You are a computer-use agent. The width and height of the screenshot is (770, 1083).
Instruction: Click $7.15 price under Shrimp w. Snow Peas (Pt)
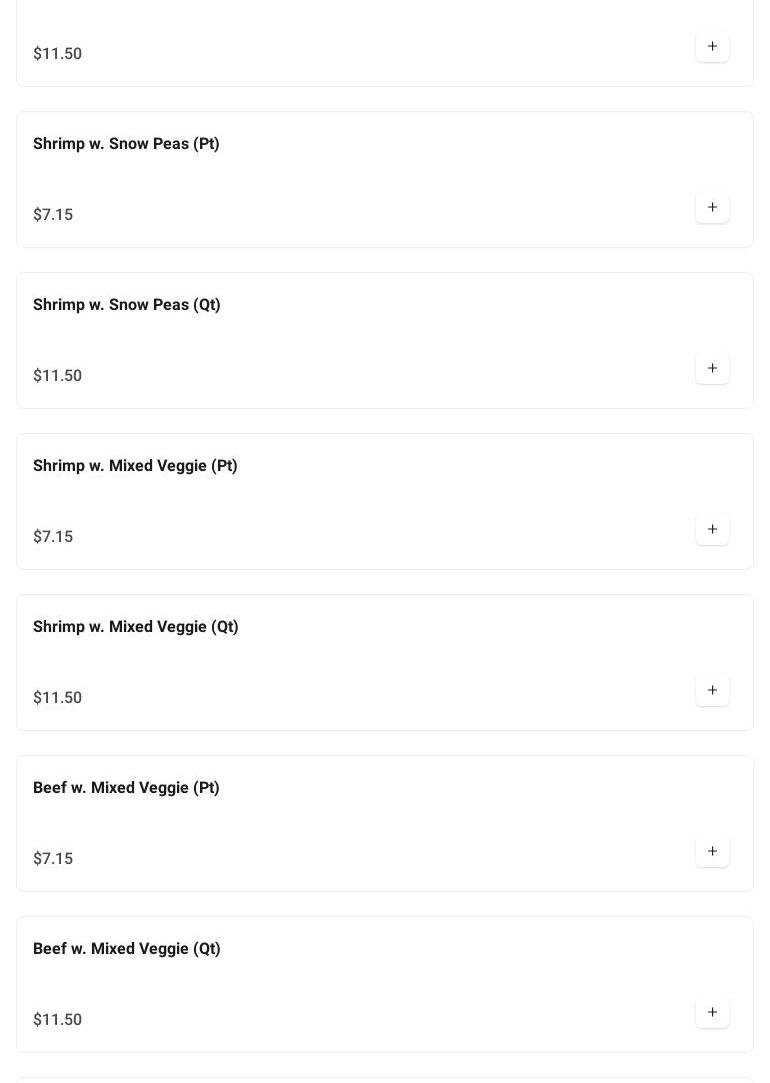[x=53, y=215]
